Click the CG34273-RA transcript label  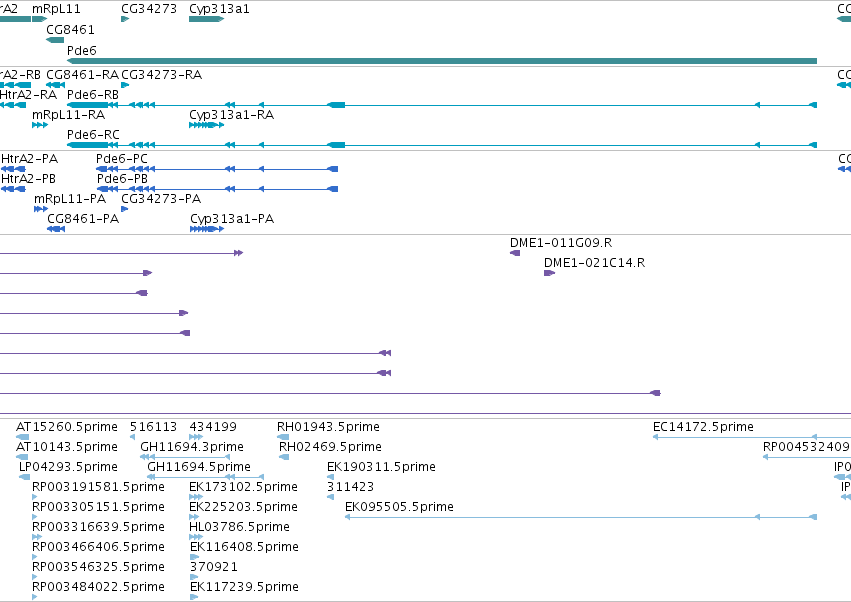(162, 75)
